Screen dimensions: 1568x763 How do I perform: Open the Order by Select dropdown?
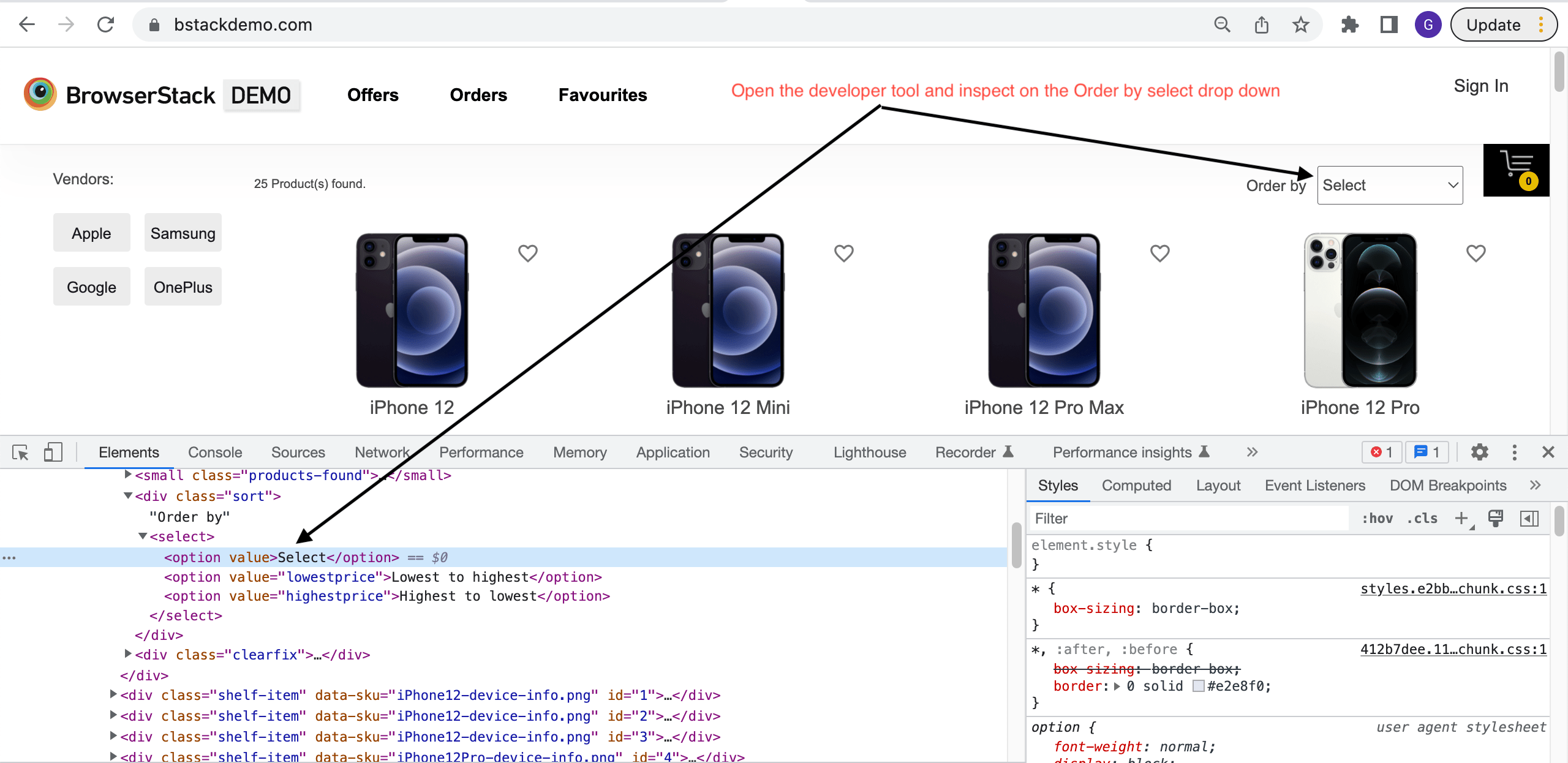pyautogui.click(x=1389, y=184)
